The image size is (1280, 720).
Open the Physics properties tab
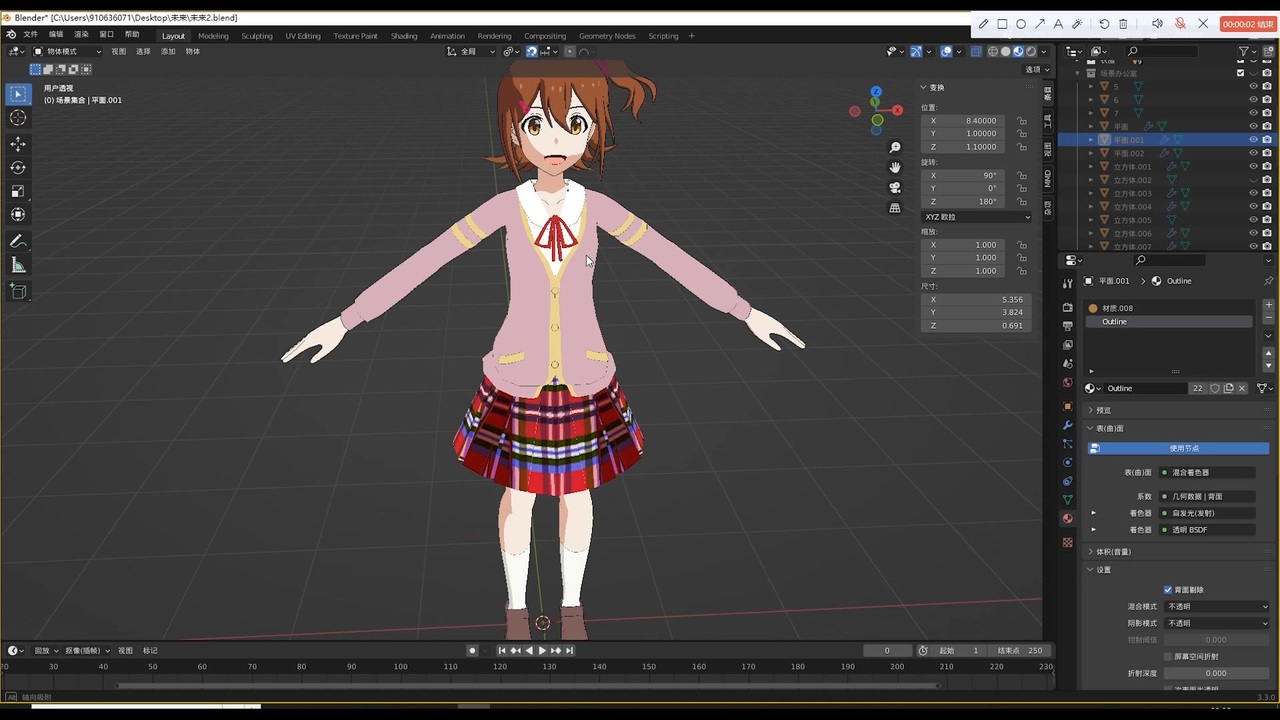click(x=1068, y=462)
